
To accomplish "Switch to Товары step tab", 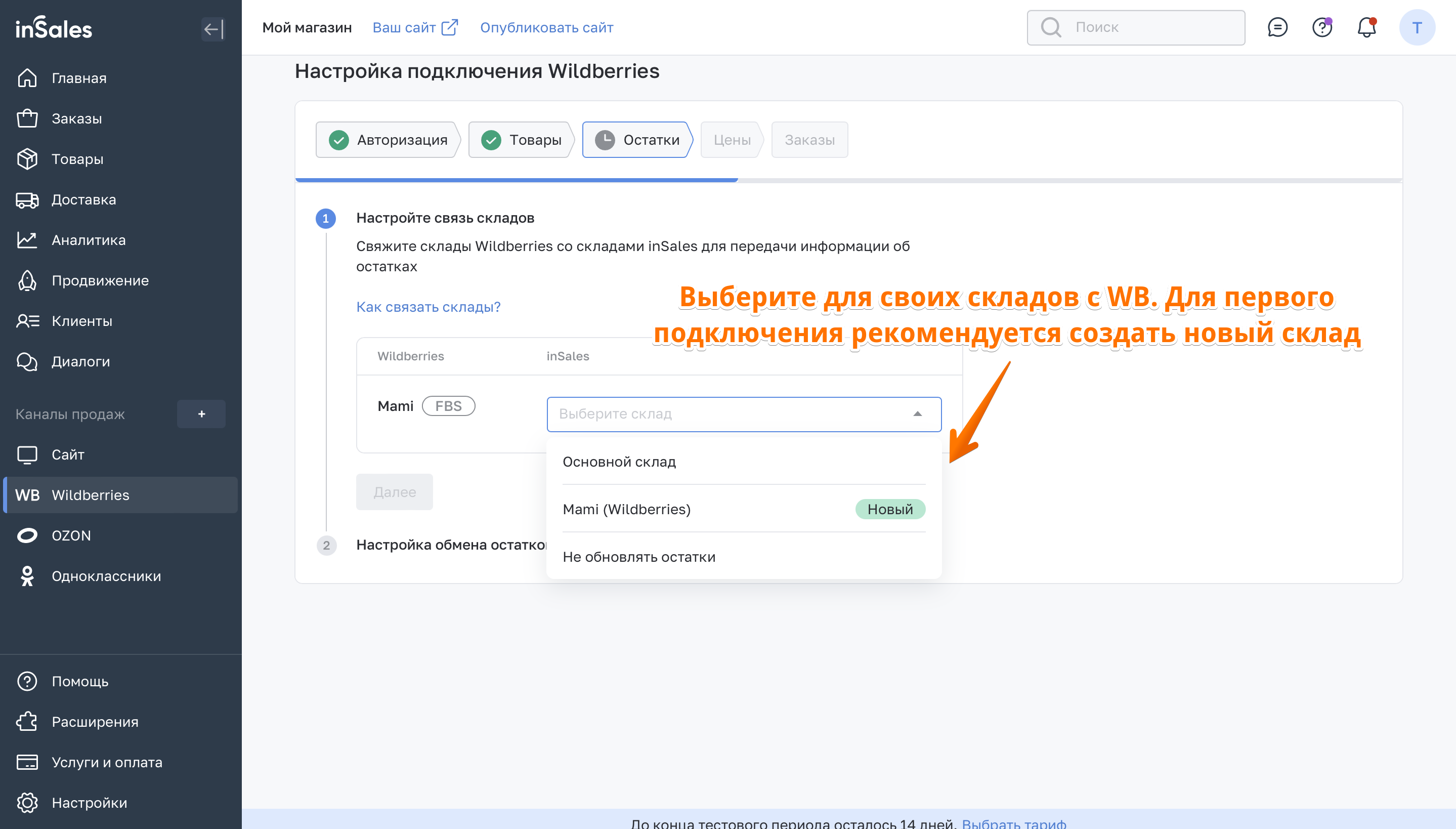I will click(x=522, y=140).
